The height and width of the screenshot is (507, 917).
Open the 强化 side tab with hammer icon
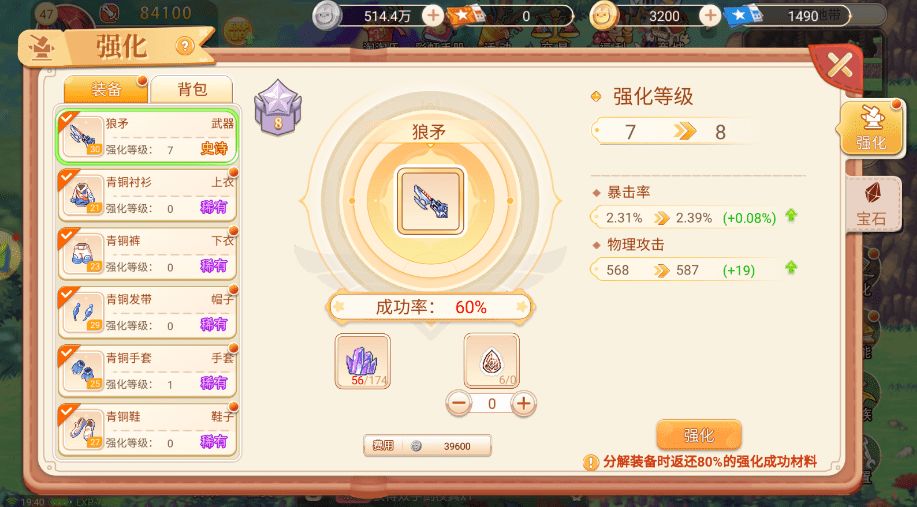coord(871,127)
